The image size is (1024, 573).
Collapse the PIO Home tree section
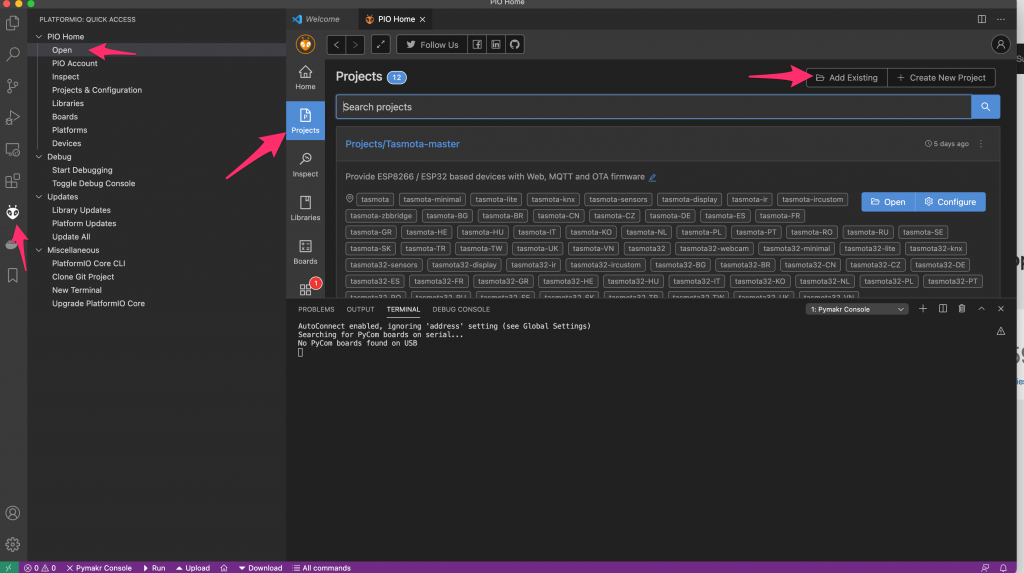39,37
